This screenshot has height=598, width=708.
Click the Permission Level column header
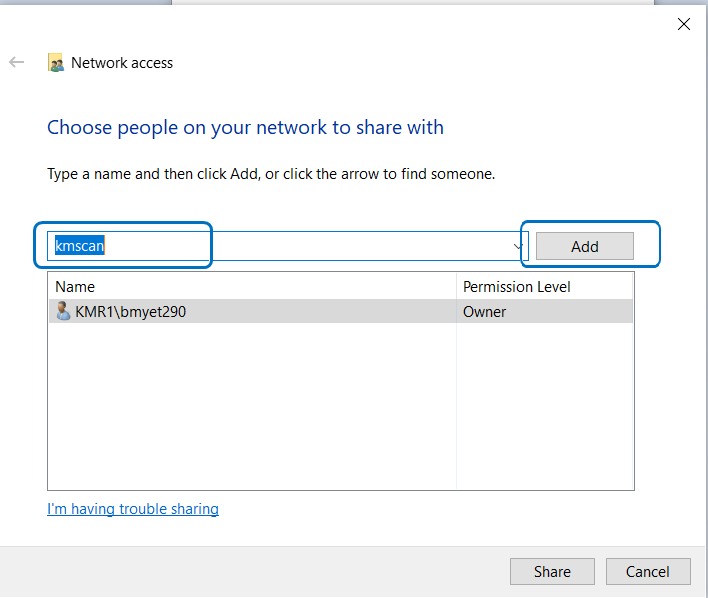[x=516, y=286]
